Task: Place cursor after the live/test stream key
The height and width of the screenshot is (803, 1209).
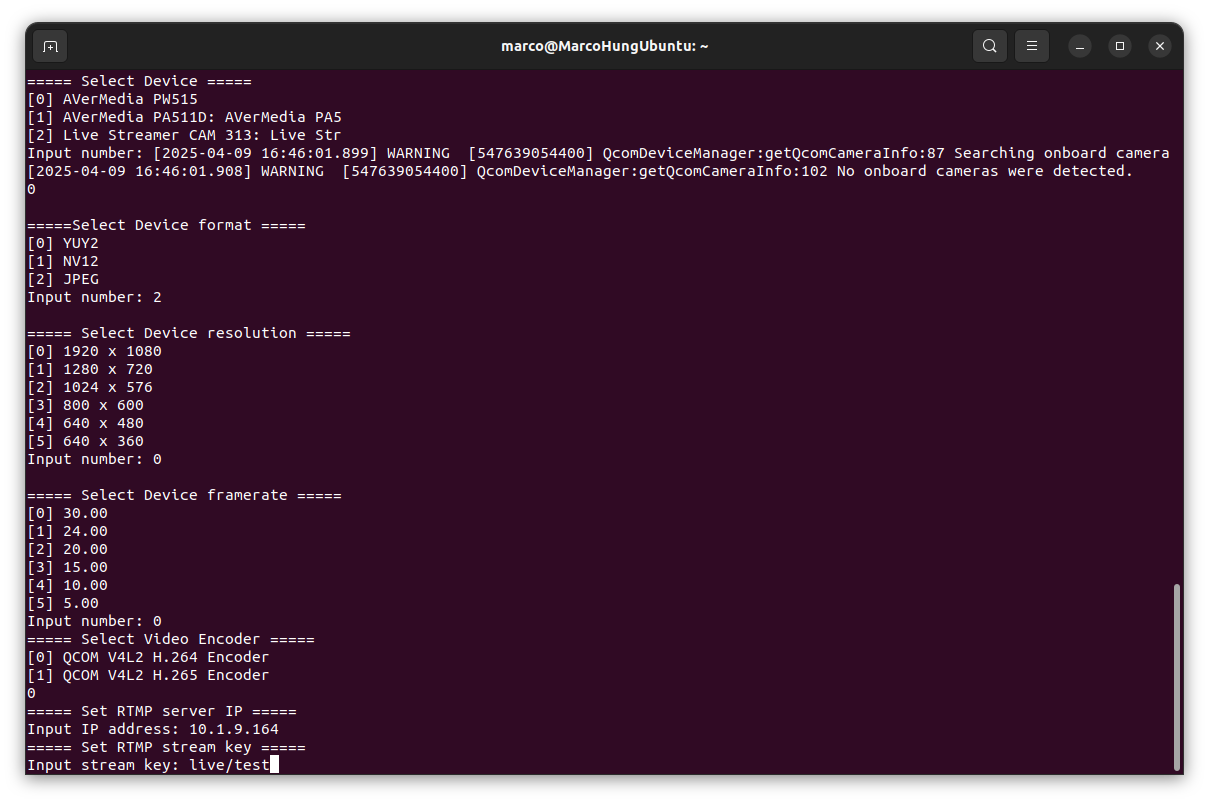Action: point(273,765)
